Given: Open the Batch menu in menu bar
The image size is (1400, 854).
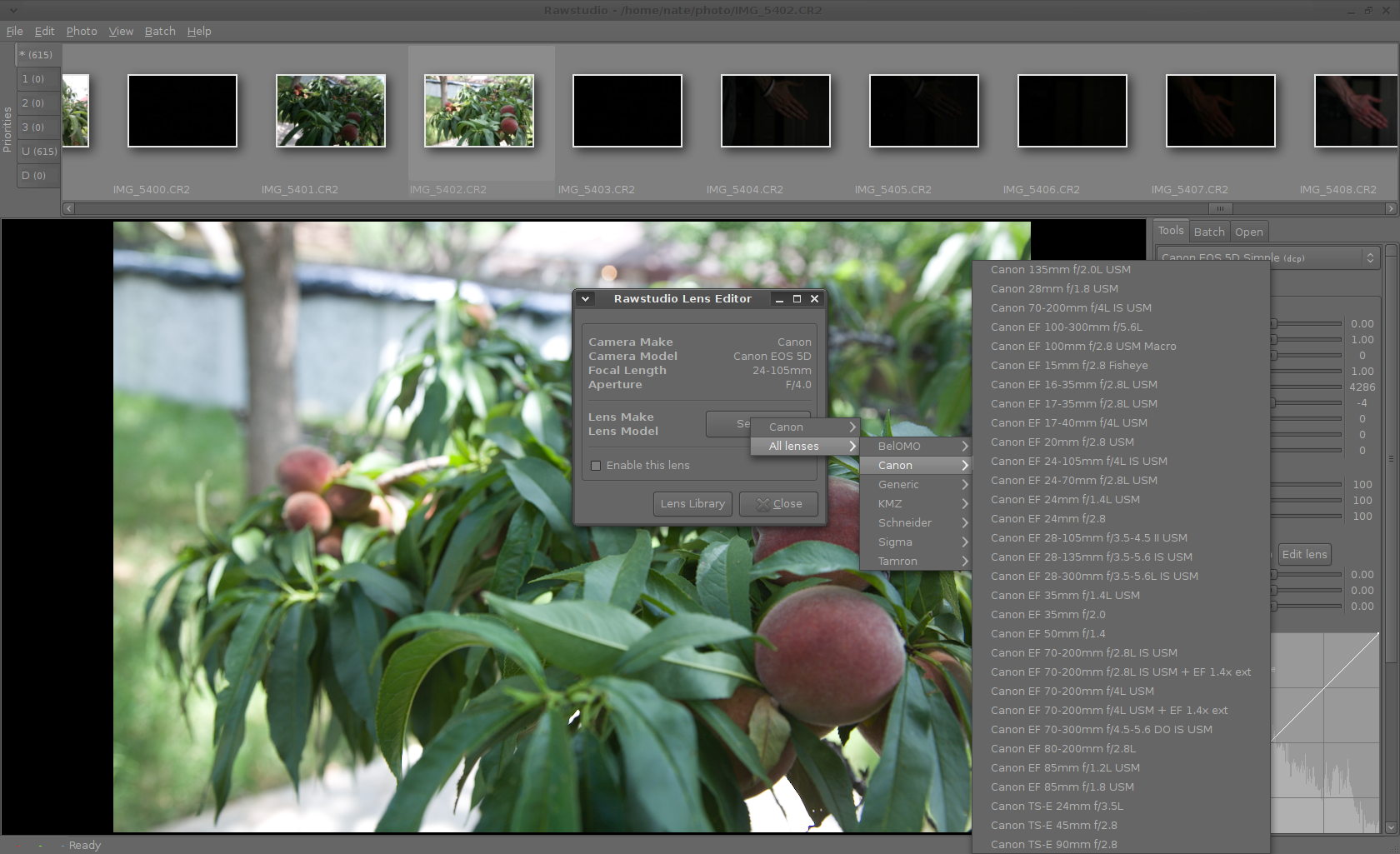Looking at the screenshot, I should 160,31.
